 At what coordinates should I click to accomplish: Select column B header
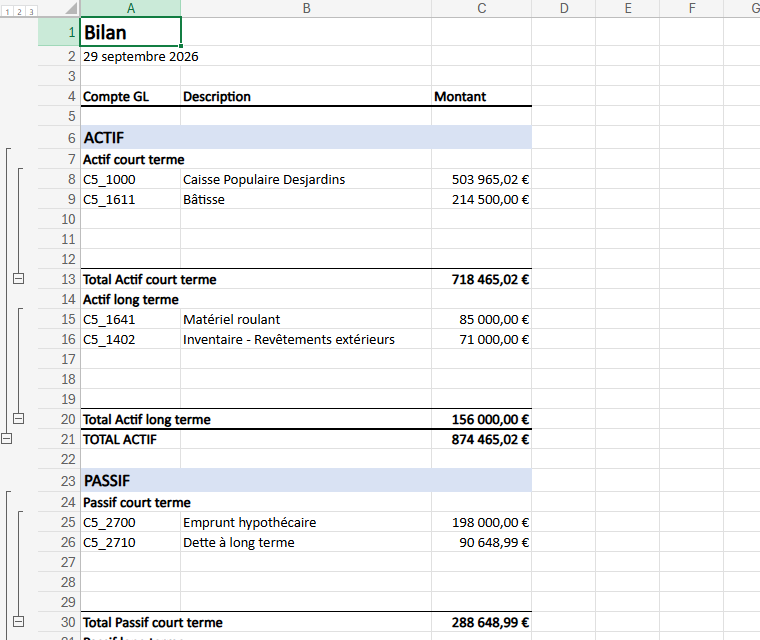point(306,8)
